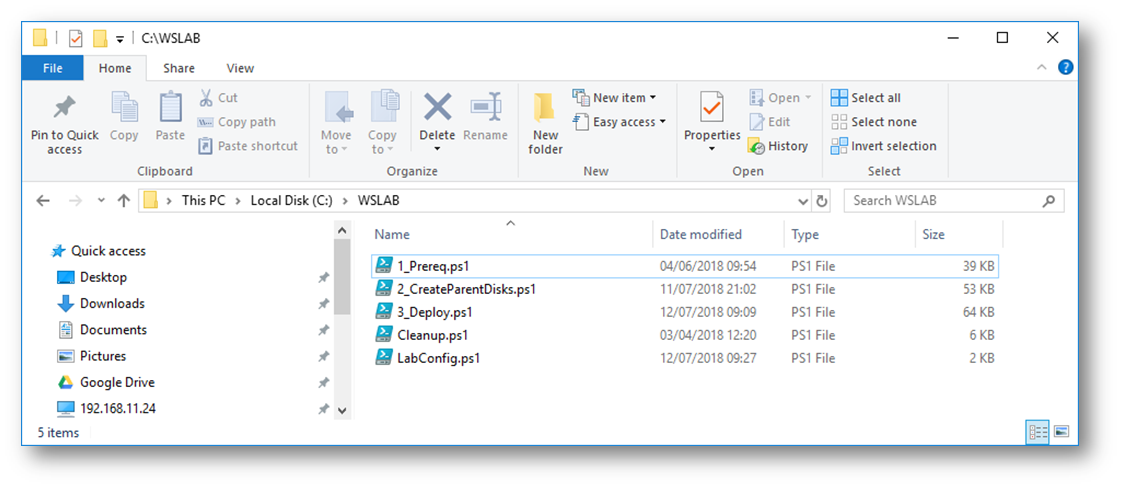Click Local Disk (C:) in breadcrumb

click(292, 201)
